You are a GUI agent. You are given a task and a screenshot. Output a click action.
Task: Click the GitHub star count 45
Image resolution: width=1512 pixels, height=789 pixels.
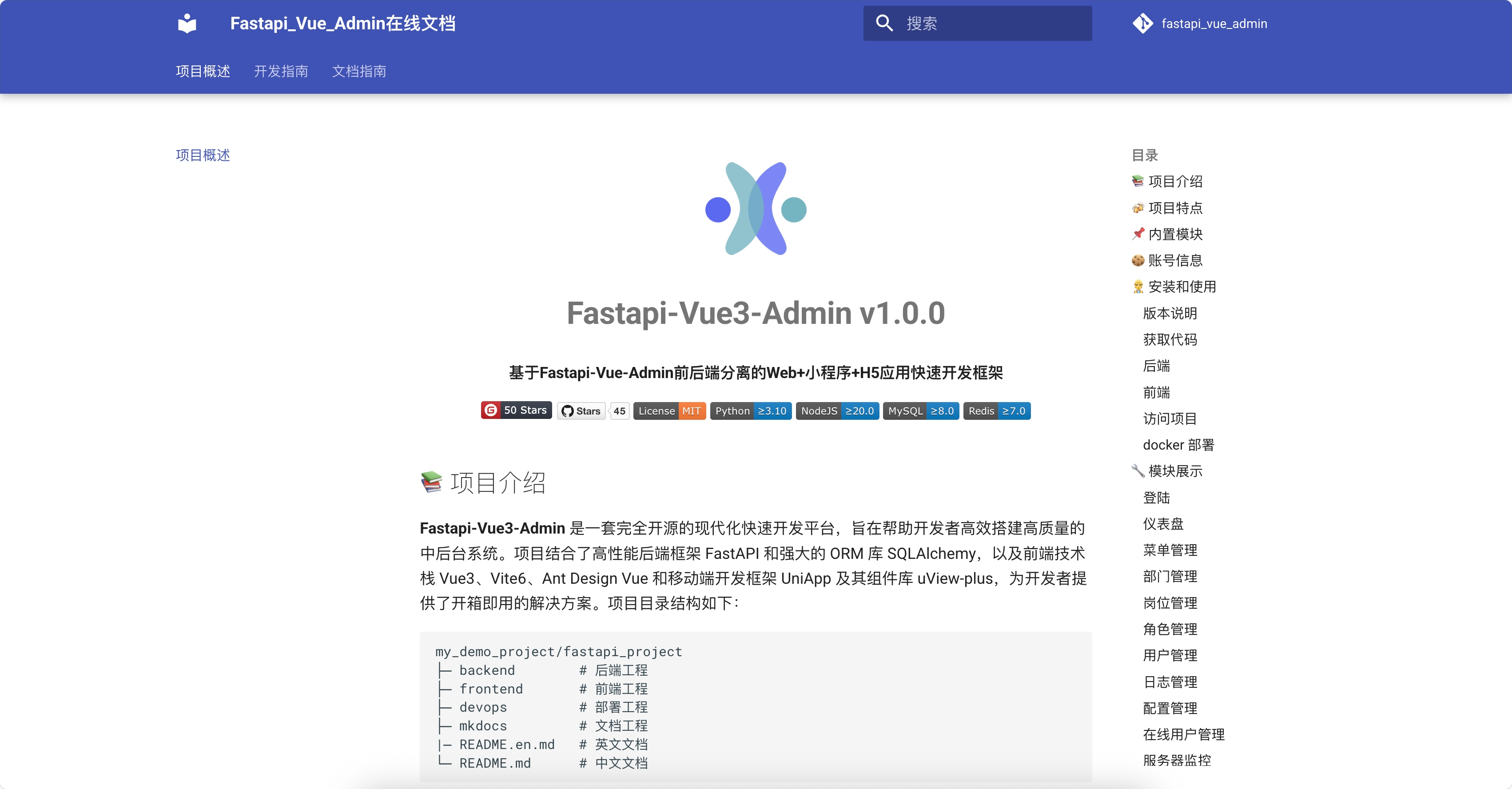(x=619, y=411)
